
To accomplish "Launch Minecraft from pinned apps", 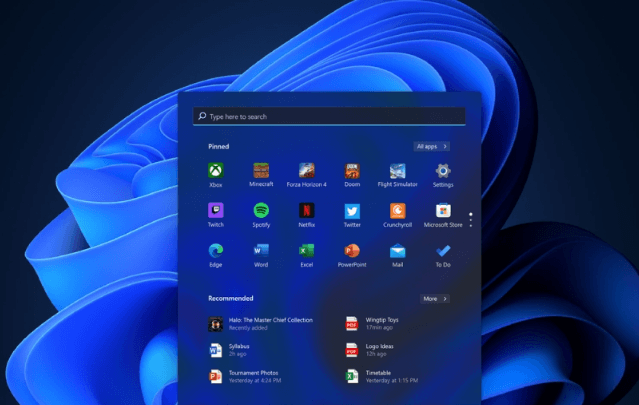I will click(x=261, y=170).
